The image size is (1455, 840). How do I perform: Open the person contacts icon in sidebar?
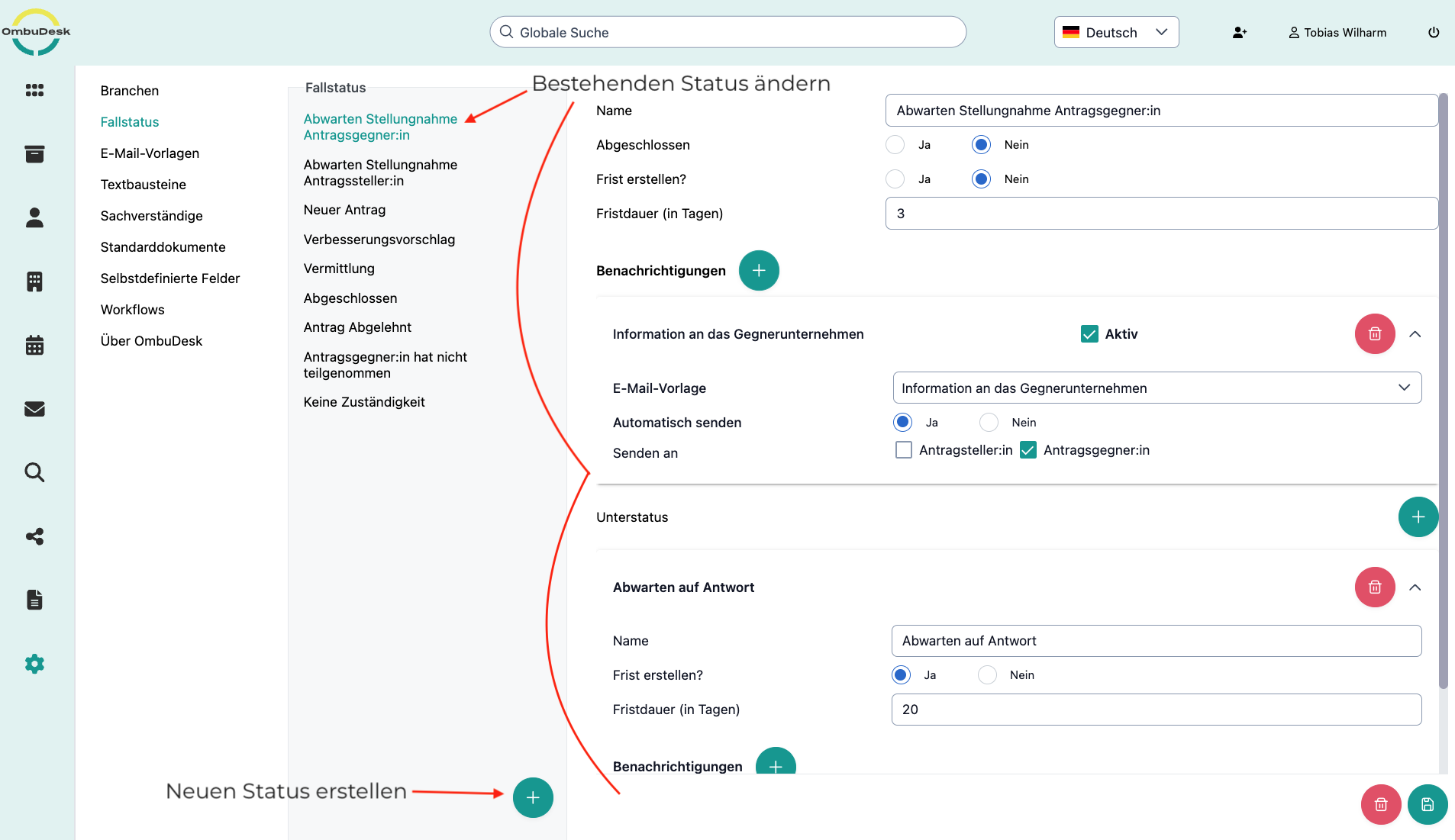34,217
